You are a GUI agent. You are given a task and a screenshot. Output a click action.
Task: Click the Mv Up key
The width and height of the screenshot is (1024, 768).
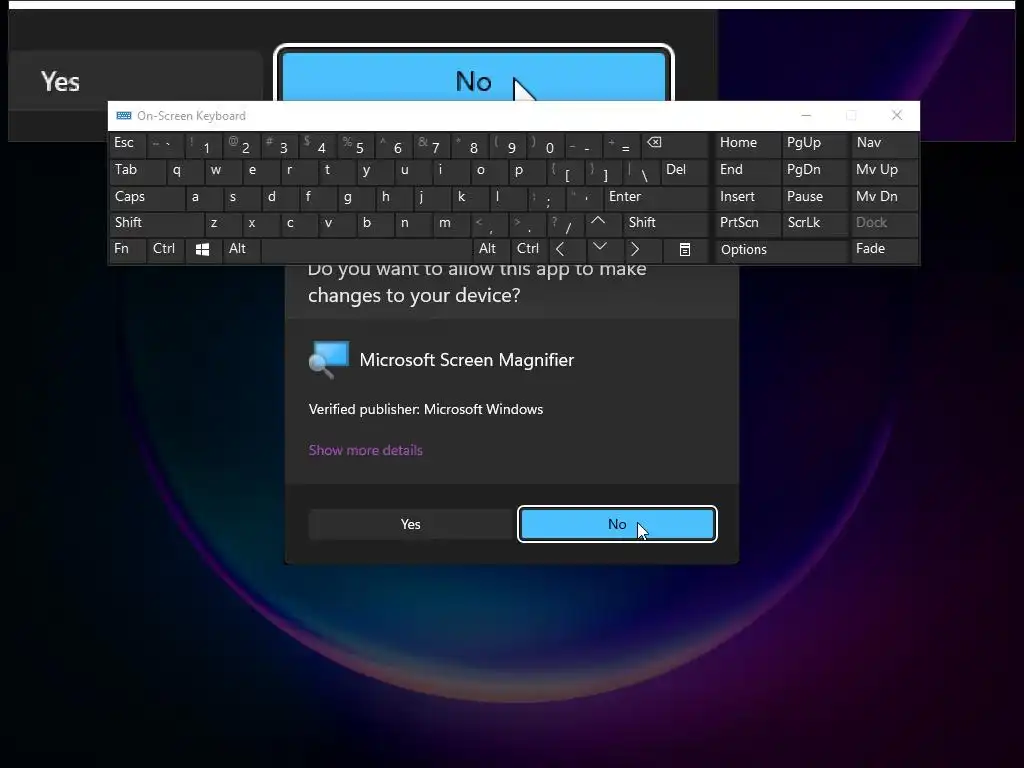click(885, 170)
